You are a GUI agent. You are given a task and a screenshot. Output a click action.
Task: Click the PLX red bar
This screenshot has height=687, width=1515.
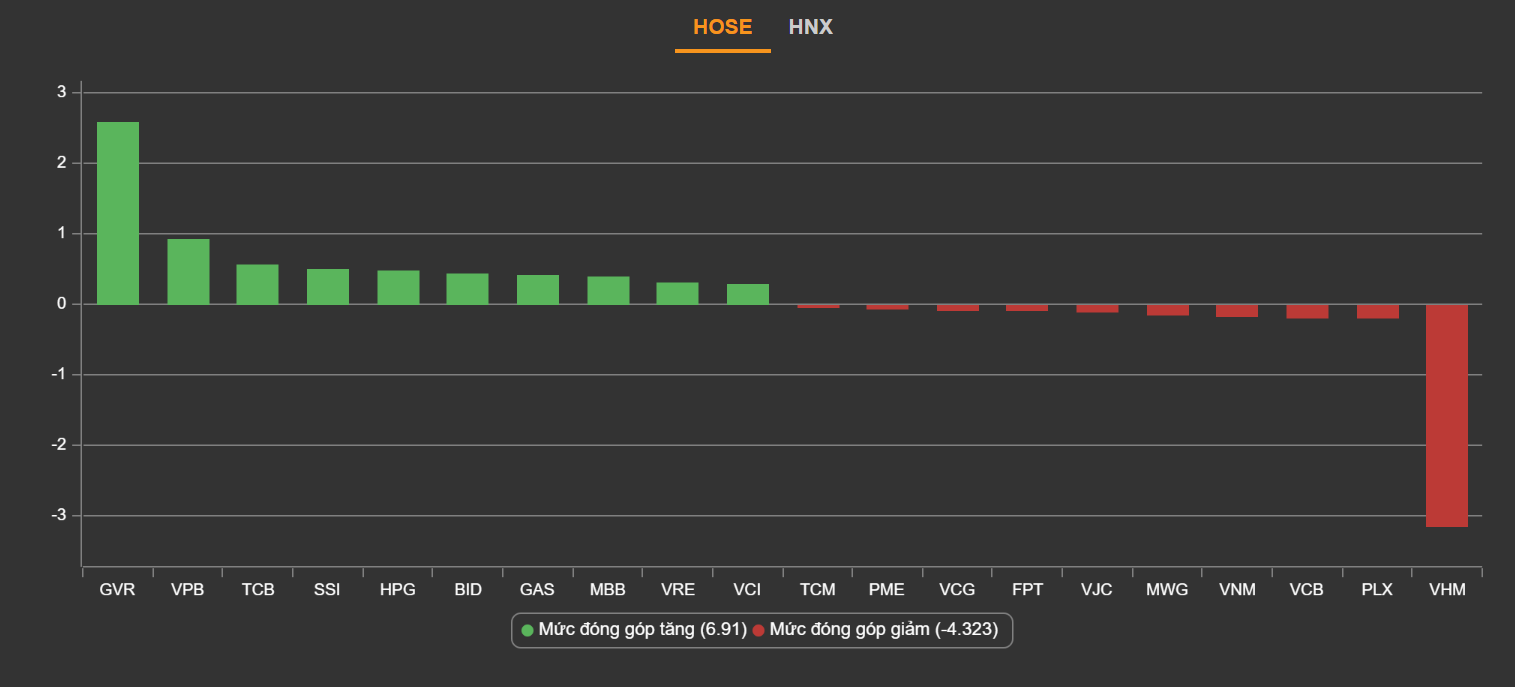tap(1377, 311)
